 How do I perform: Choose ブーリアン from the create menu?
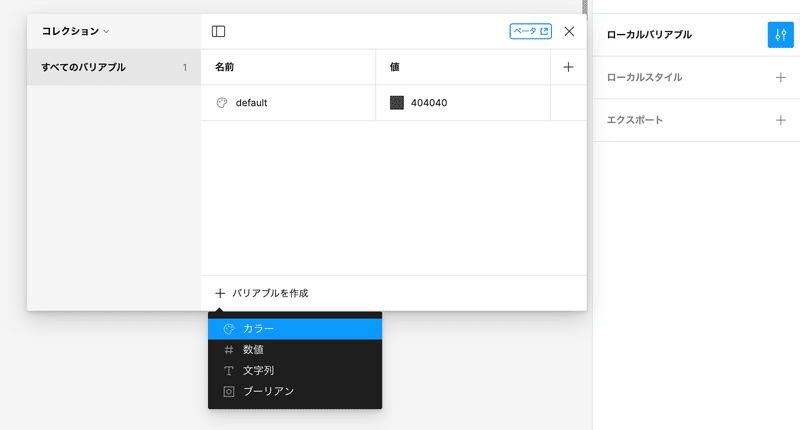coord(268,391)
